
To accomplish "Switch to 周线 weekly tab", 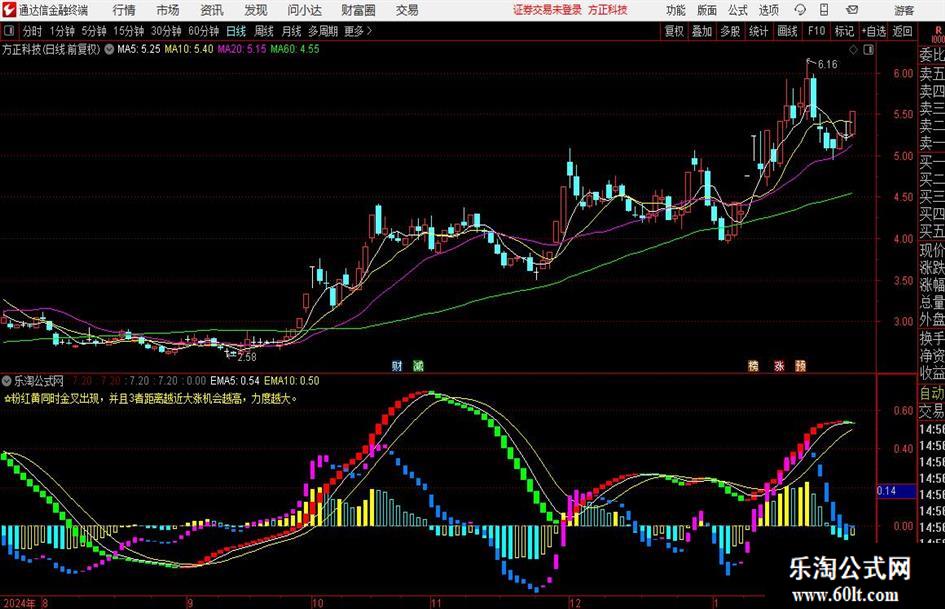I will (264, 31).
